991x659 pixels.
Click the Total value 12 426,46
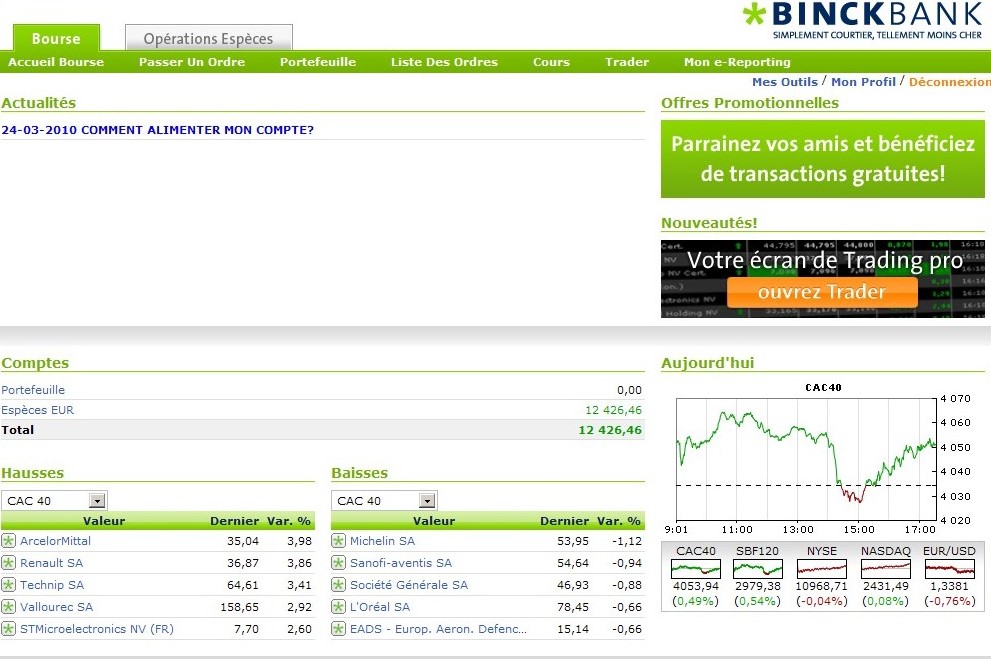click(610, 430)
